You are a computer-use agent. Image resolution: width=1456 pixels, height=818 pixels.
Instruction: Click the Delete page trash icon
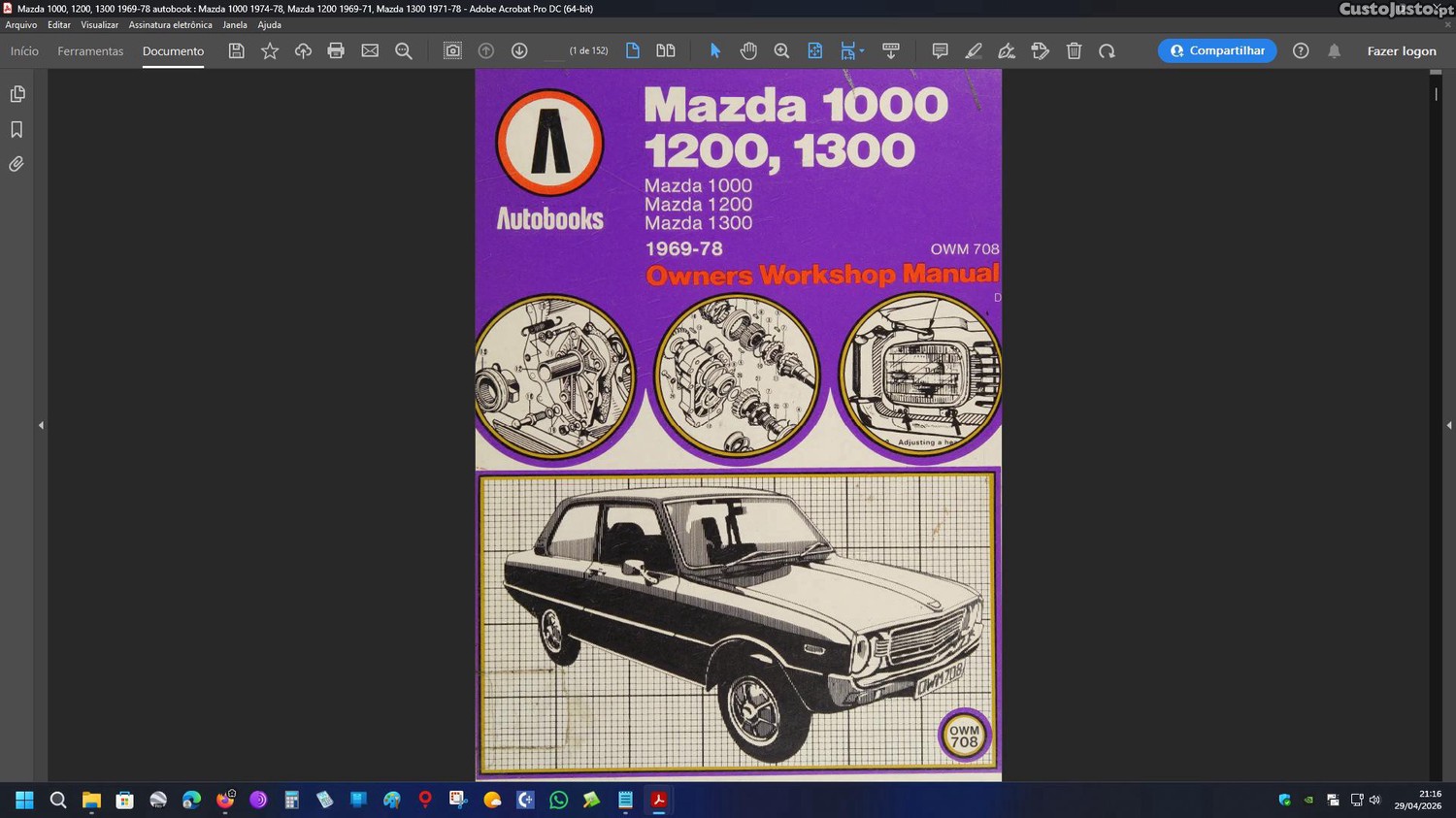click(1074, 51)
